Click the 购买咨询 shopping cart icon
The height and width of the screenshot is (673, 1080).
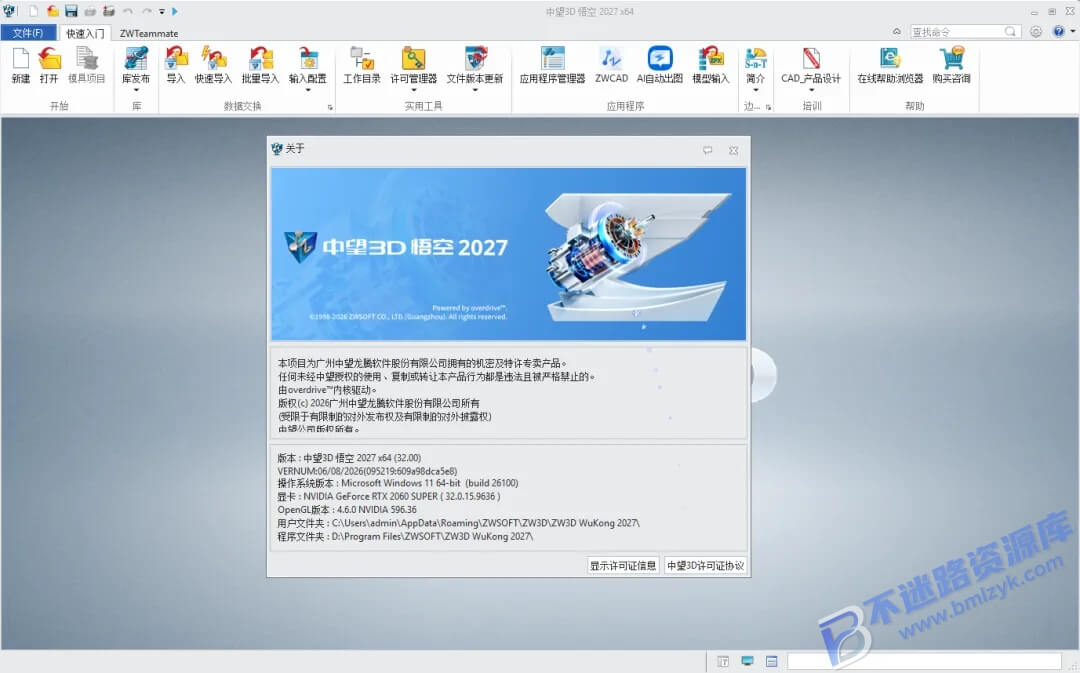952,59
